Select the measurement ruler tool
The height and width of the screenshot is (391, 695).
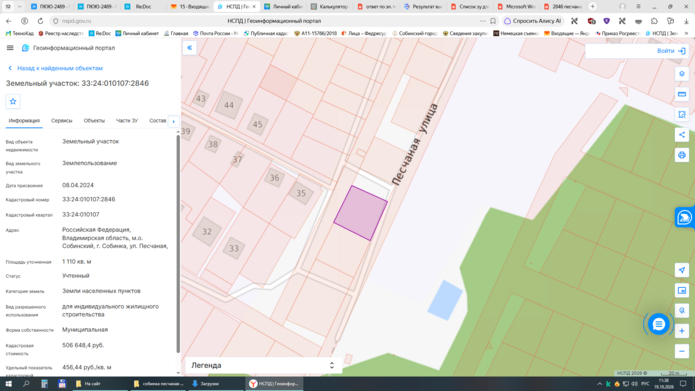[x=682, y=94]
